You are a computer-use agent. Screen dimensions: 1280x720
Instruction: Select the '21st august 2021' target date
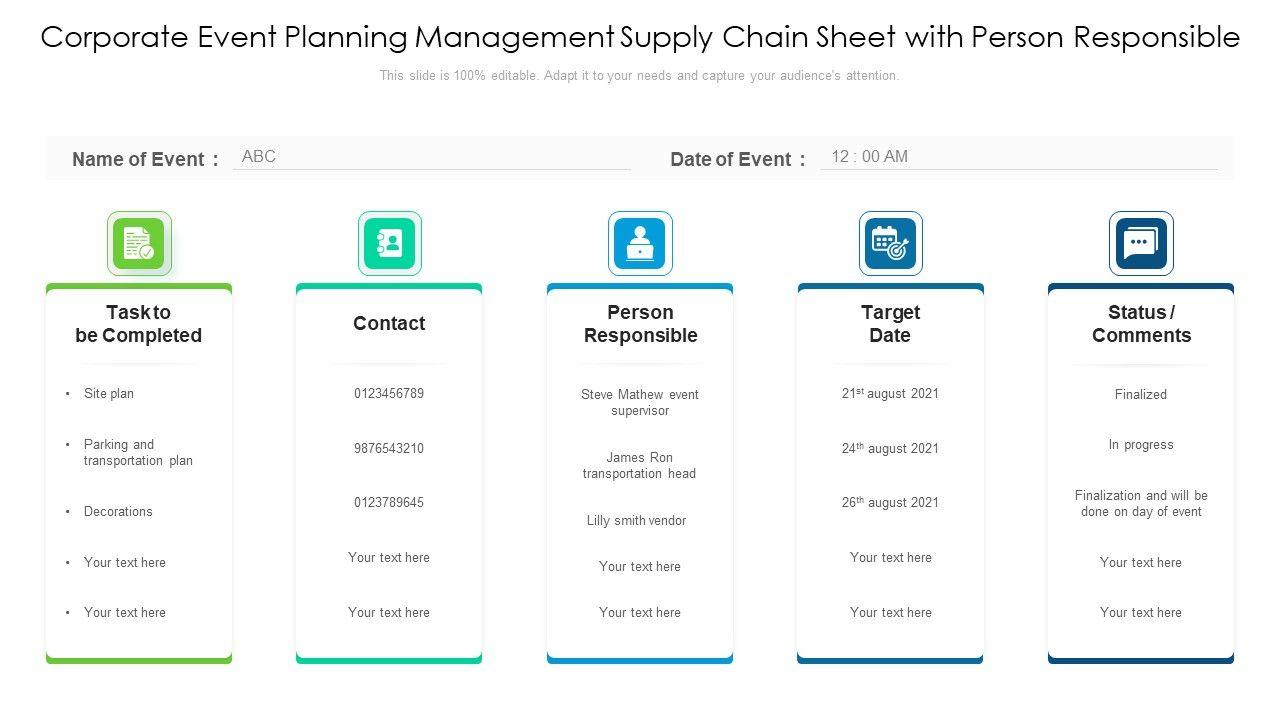(890, 394)
